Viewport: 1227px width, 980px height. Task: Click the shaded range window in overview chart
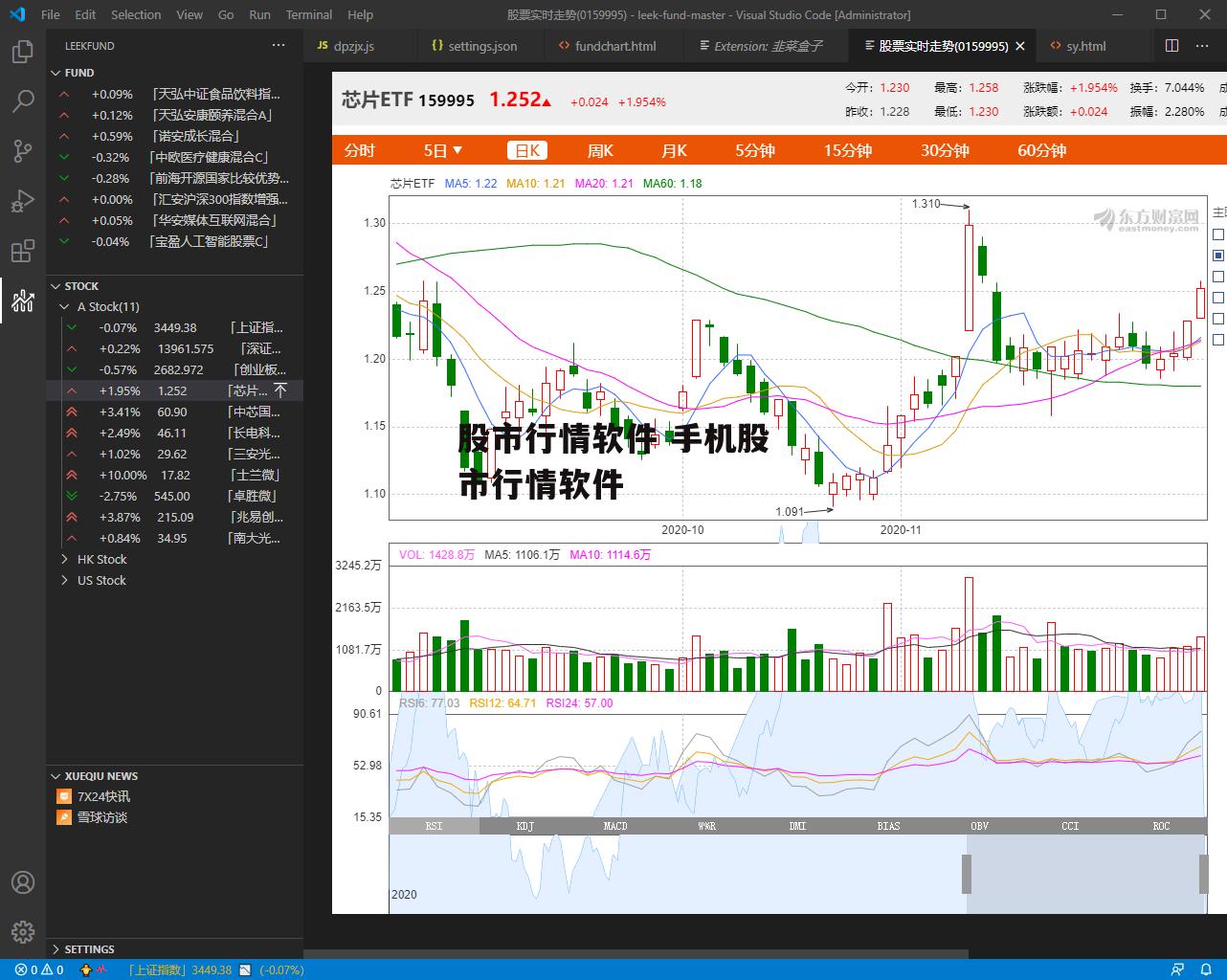tap(1085, 874)
